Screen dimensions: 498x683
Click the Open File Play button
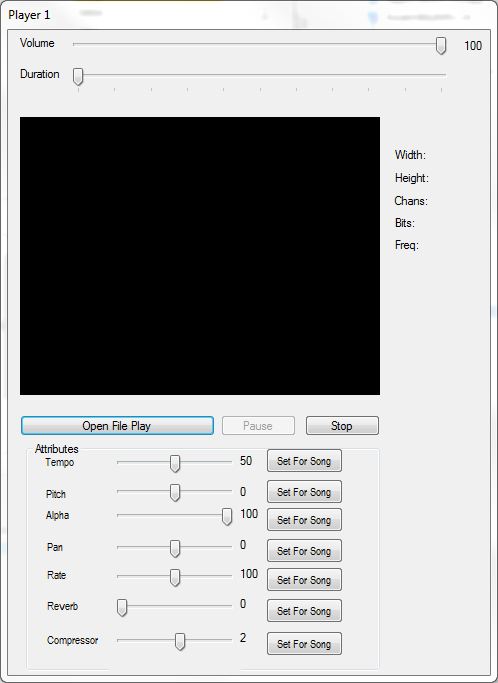(x=117, y=426)
